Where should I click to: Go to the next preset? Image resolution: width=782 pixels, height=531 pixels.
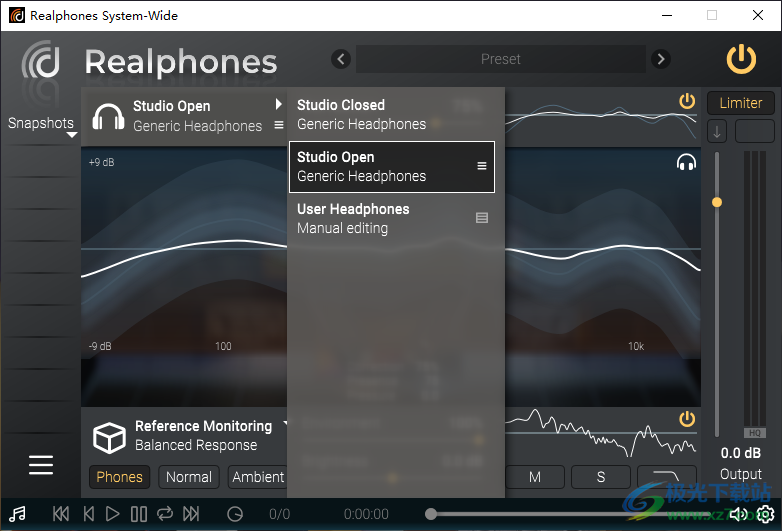pos(661,59)
